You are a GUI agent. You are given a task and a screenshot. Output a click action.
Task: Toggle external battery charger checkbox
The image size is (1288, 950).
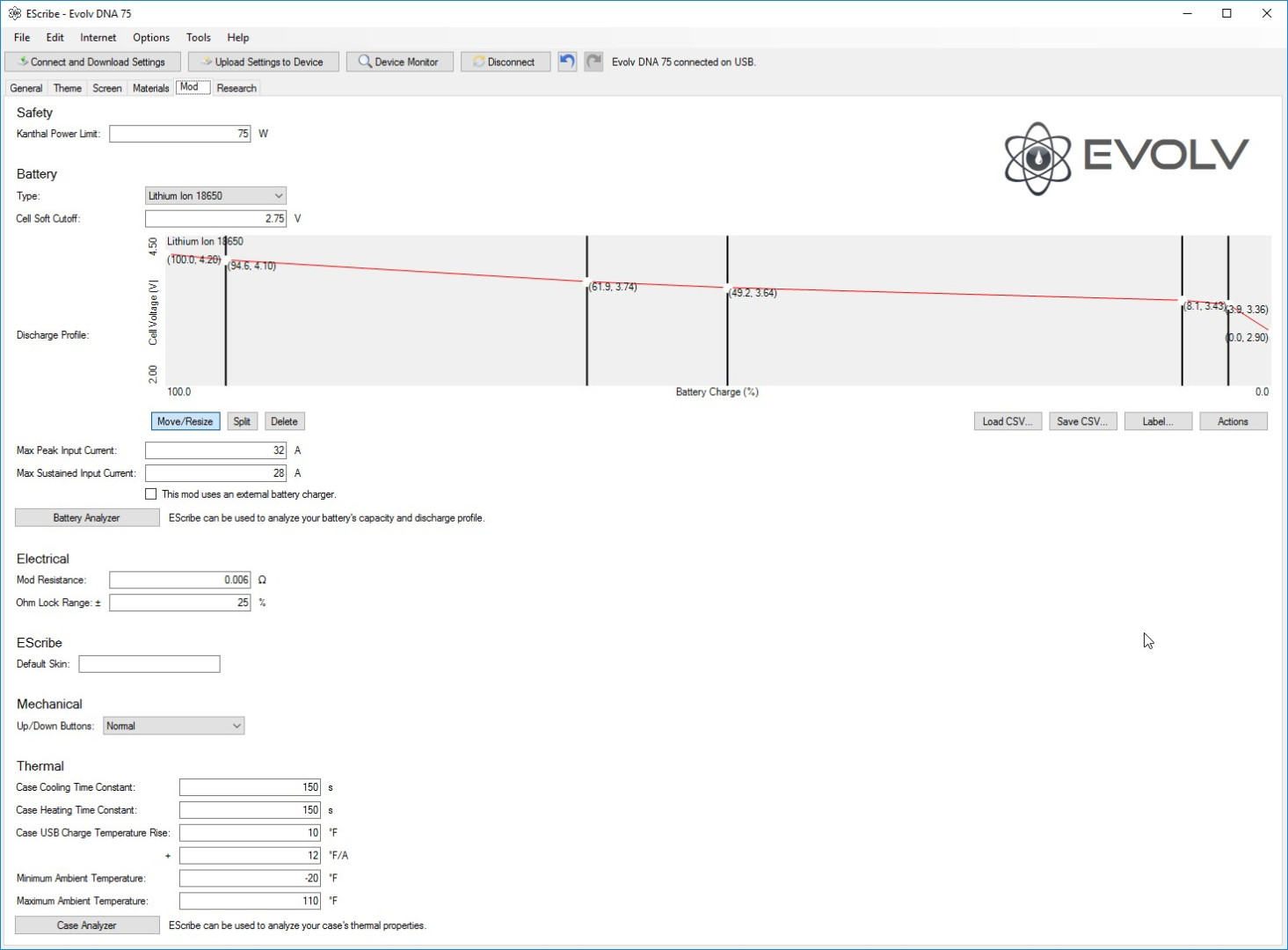click(151, 494)
